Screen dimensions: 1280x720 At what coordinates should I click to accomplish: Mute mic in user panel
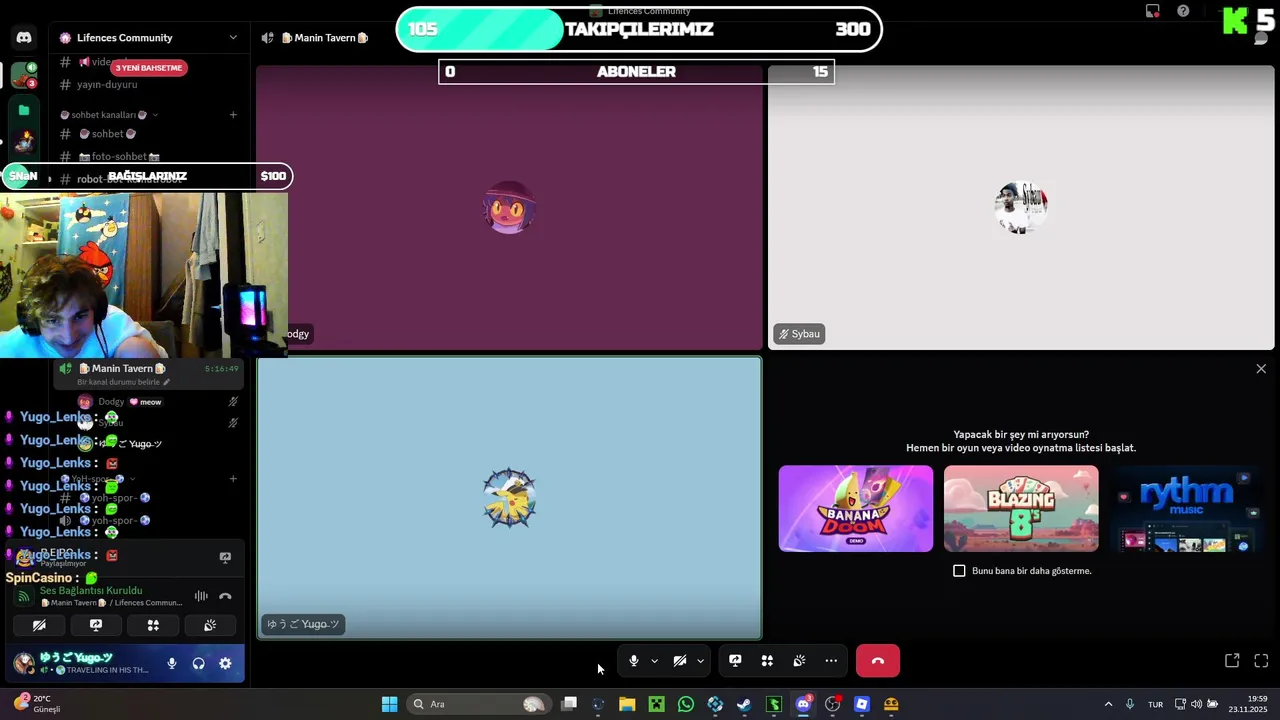pos(172,663)
